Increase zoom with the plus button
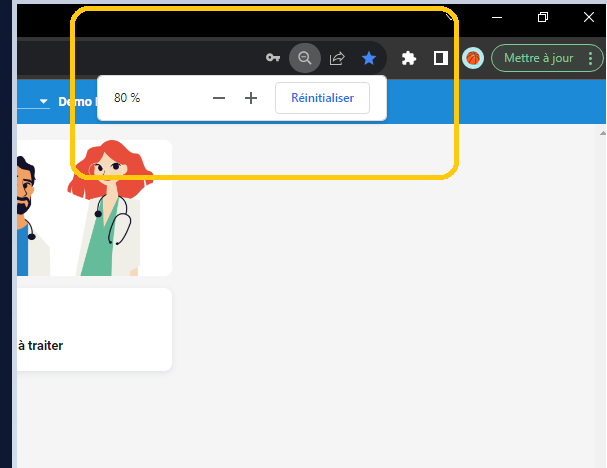The height and width of the screenshot is (468, 607). (251, 98)
